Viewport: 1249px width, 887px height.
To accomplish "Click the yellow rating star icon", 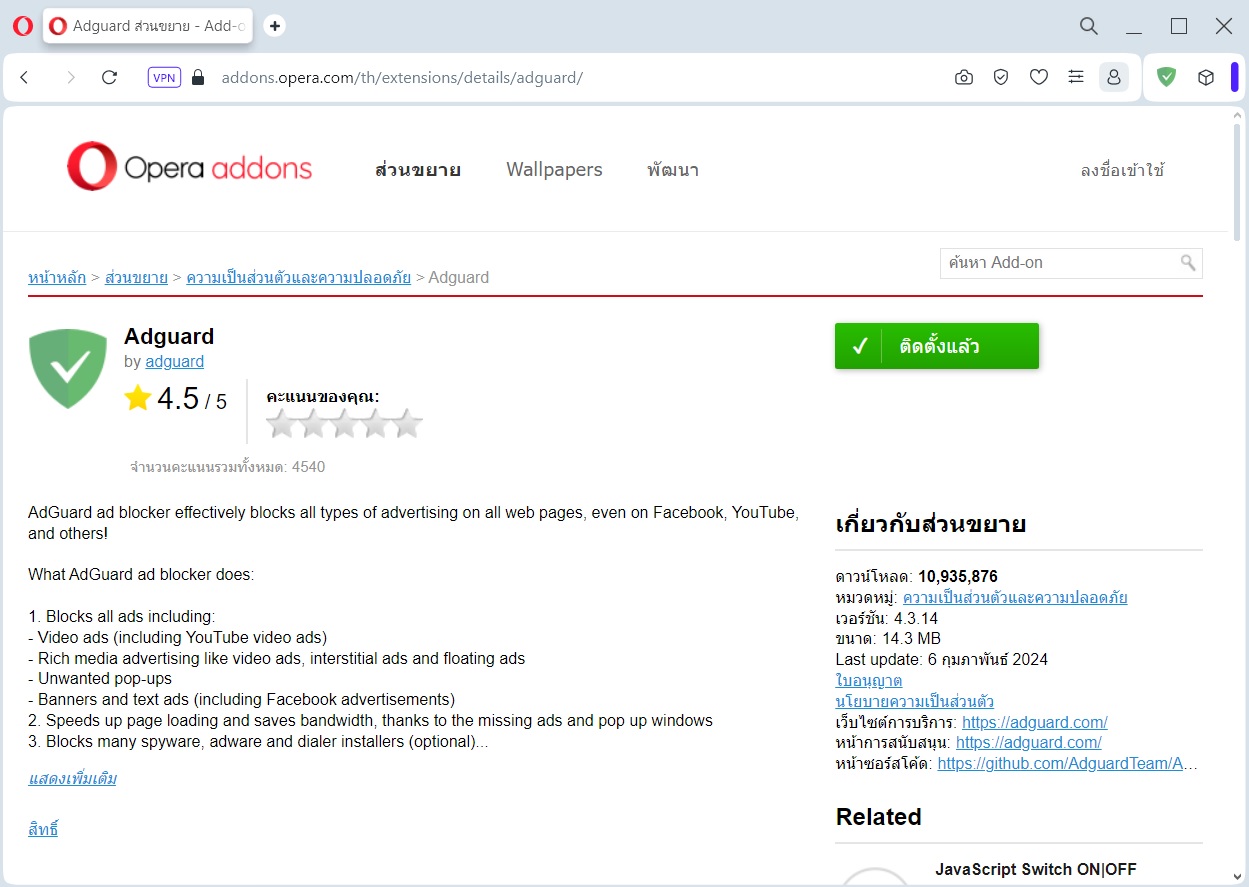I will tap(138, 399).
